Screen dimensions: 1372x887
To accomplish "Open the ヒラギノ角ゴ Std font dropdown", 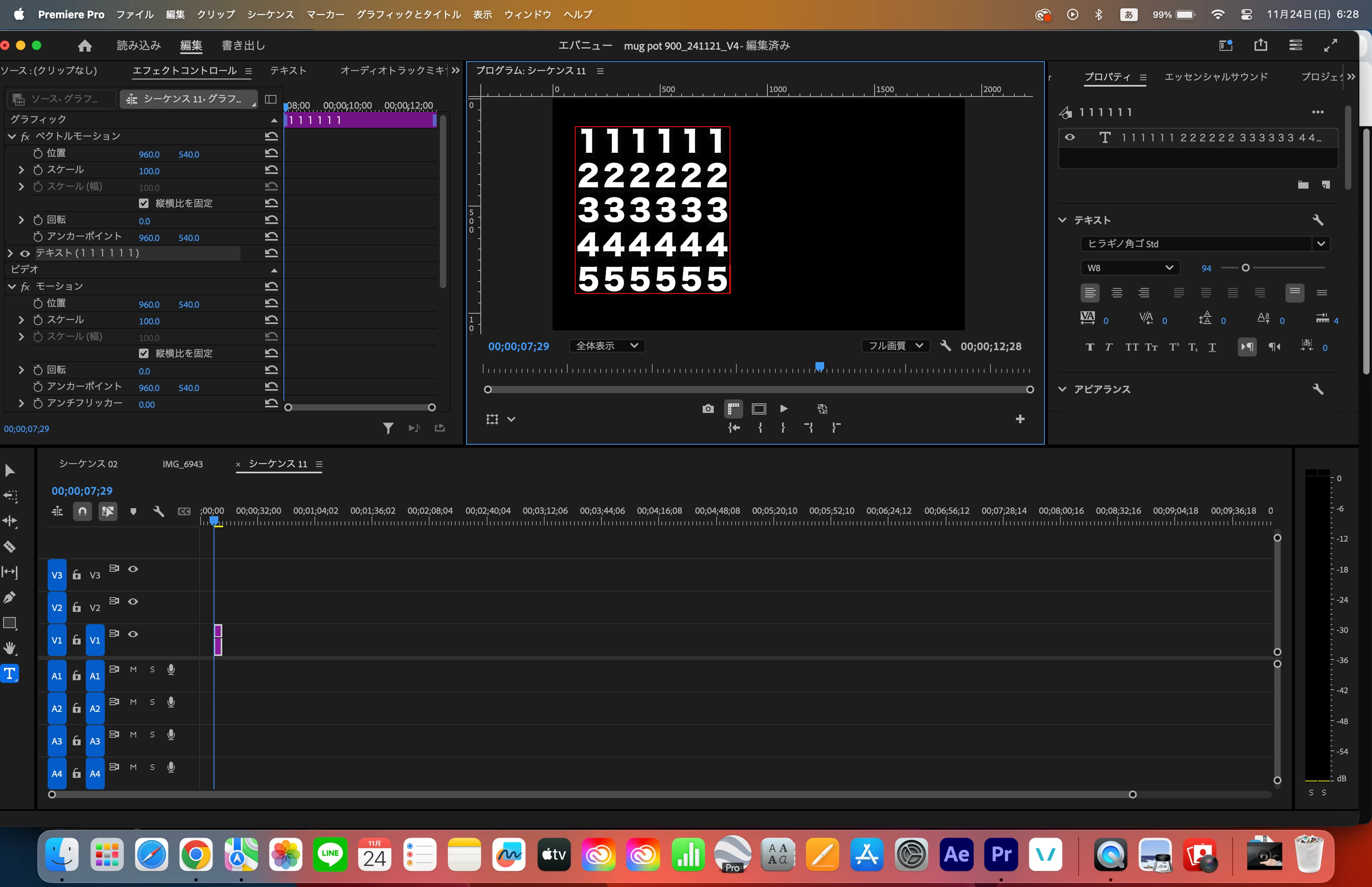I will pos(1321,244).
